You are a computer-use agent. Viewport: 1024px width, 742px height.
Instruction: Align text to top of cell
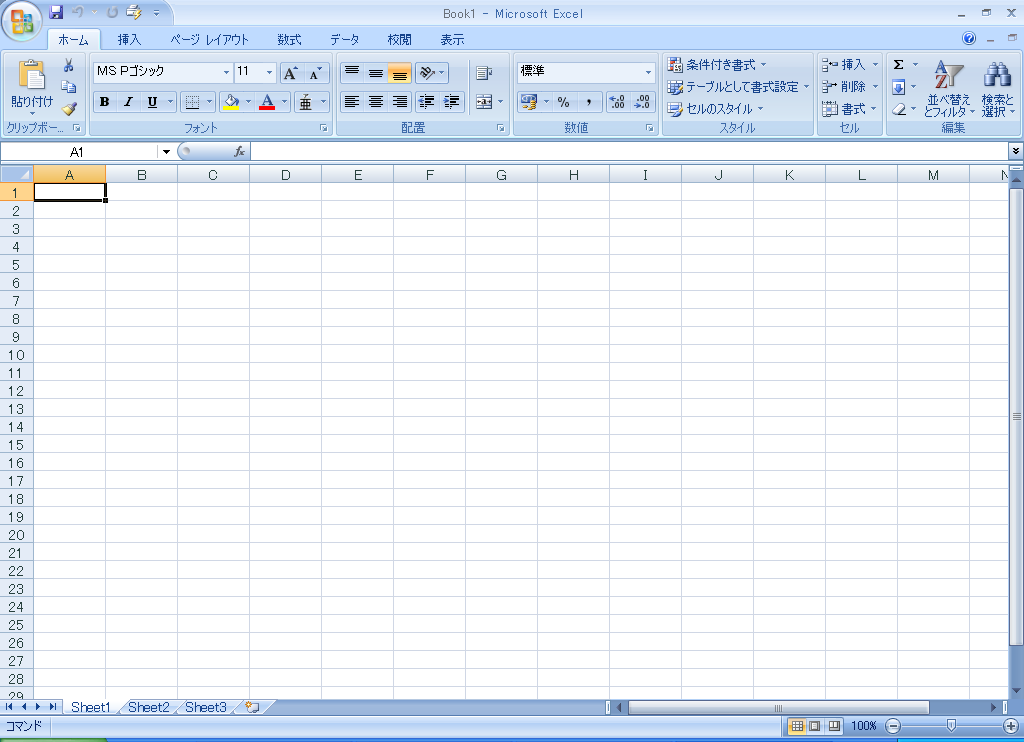click(352, 73)
